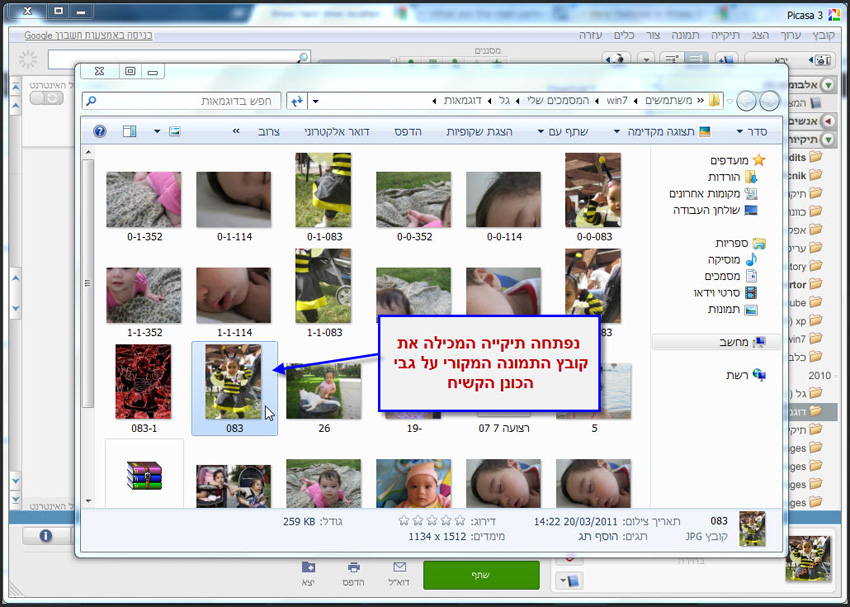Select thumbnail named 0-0-083

[x=594, y=190]
